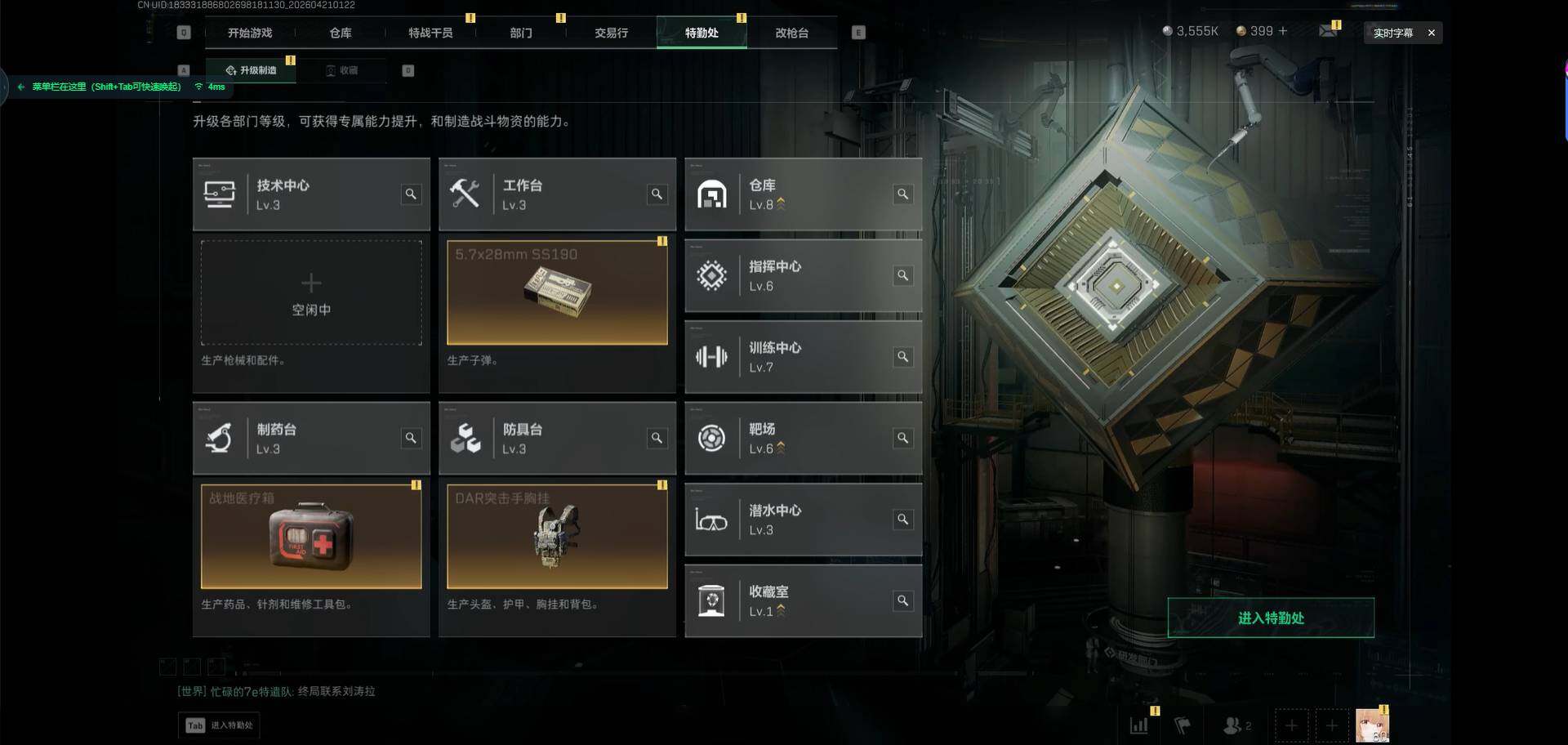The width and height of the screenshot is (1568, 745).
Task: Add currency with the plus icon
Action: 1283,31
